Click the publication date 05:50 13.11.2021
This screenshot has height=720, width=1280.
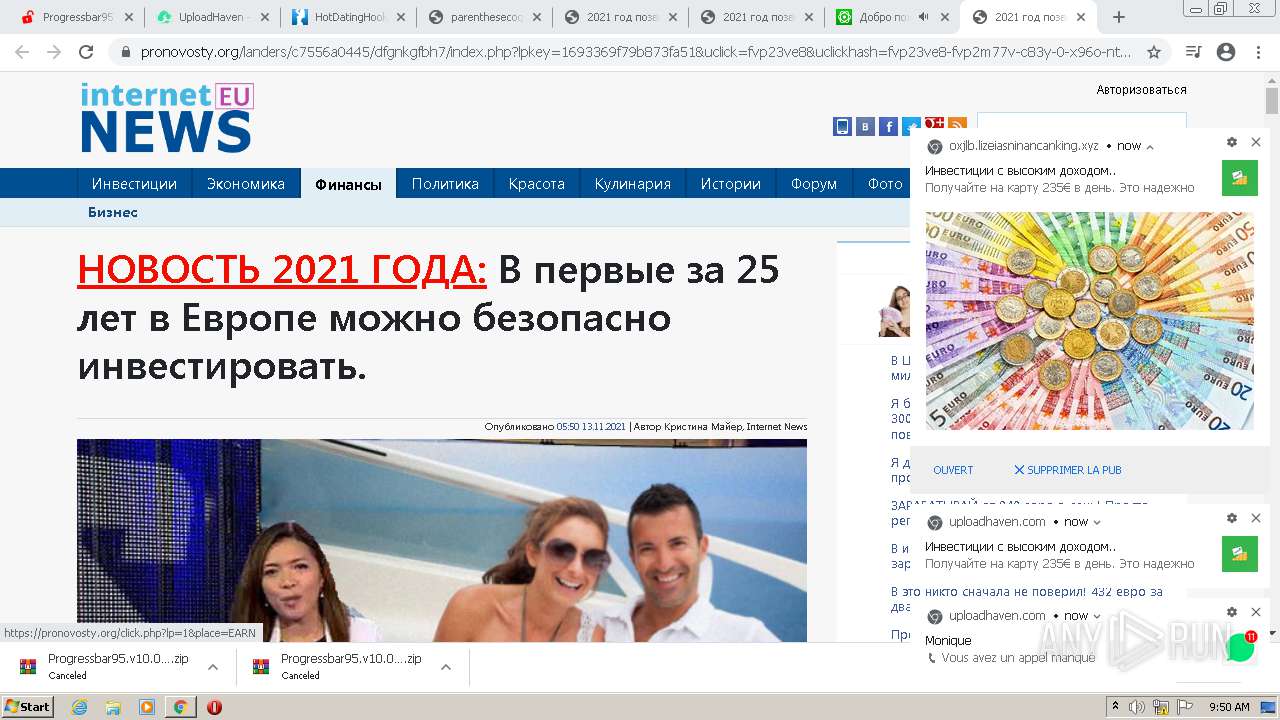591,427
